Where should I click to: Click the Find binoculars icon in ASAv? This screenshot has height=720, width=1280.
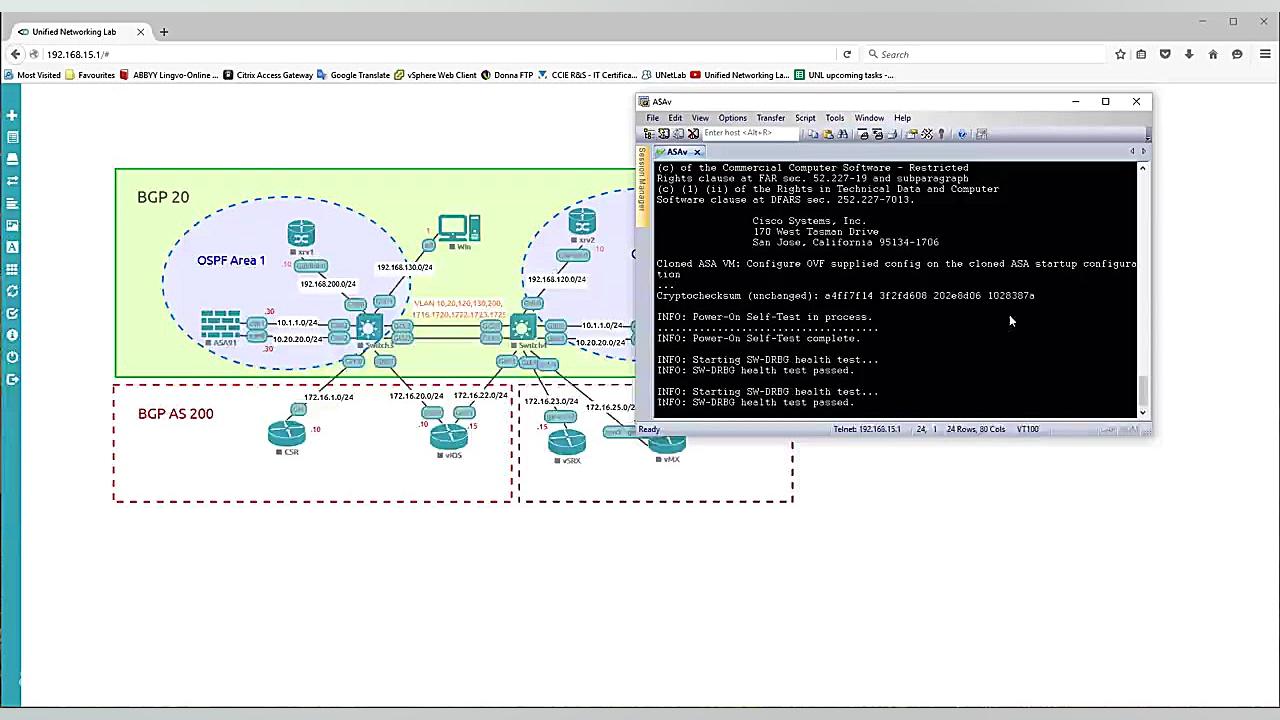click(842, 133)
